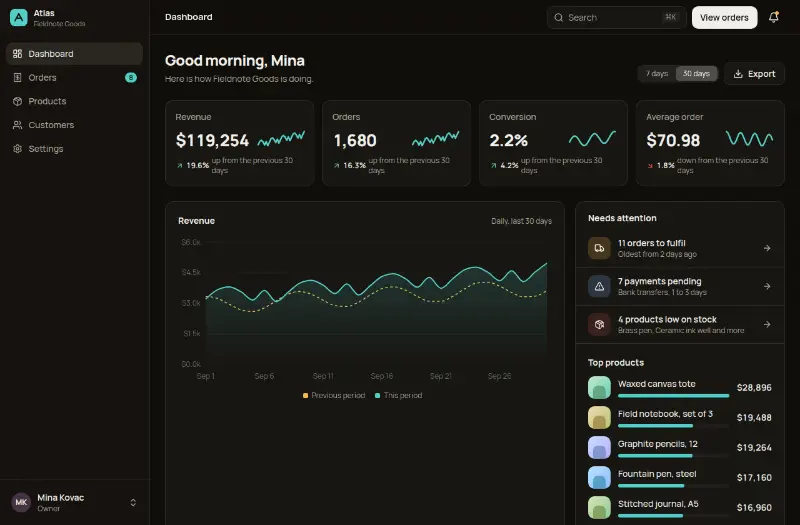Image resolution: width=800 pixels, height=525 pixels.
Task: Click Daily, last 30 days label
Action: pyautogui.click(x=521, y=221)
